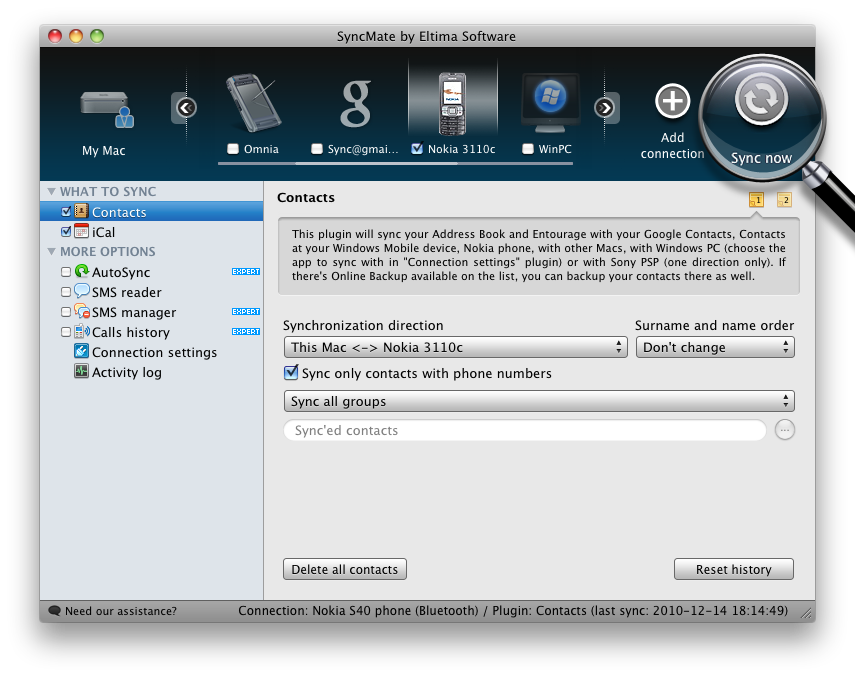The width and height of the screenshot is (855, 677).
Task: Click the connections list horizontal scrollbar
Action: coord(395,162)
